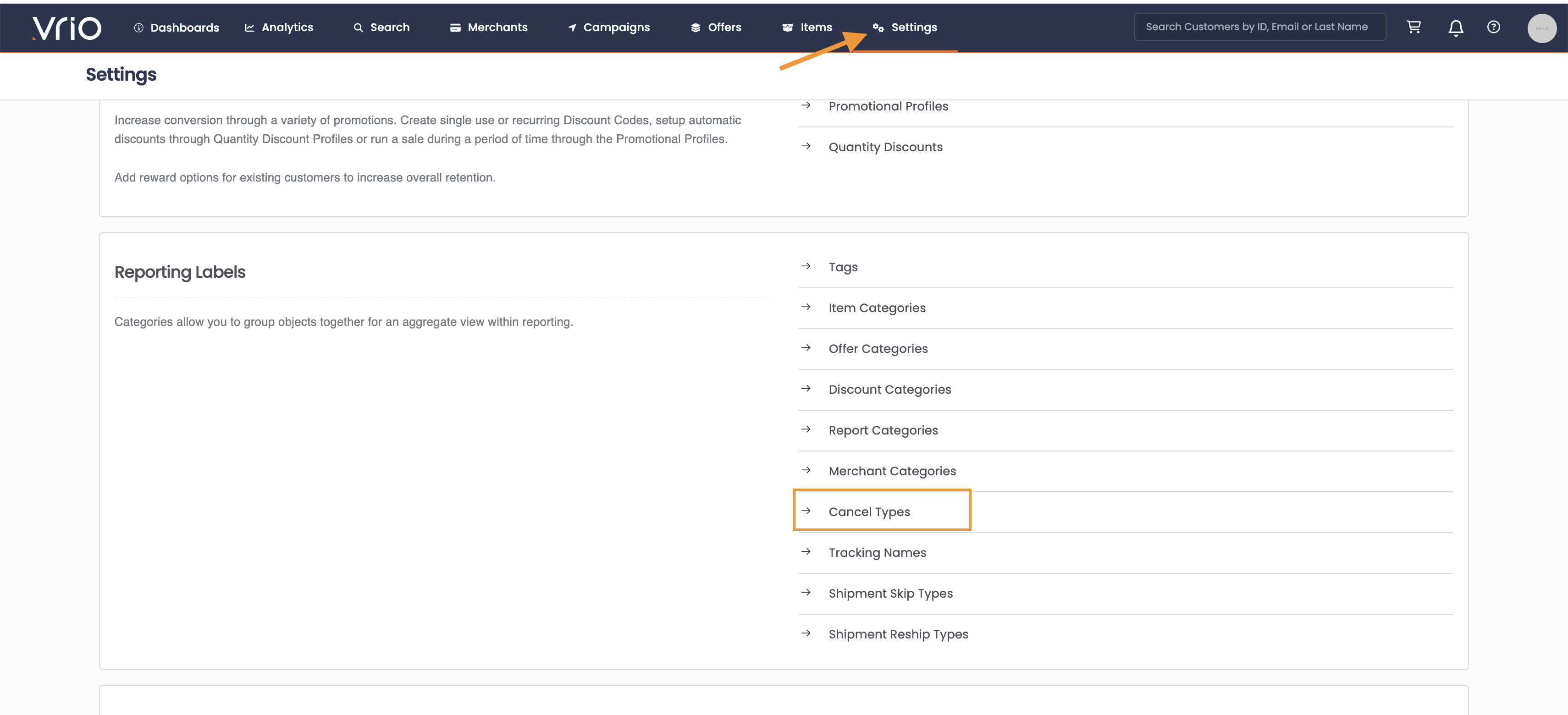Select the Settings menu item

coord(905,27)
